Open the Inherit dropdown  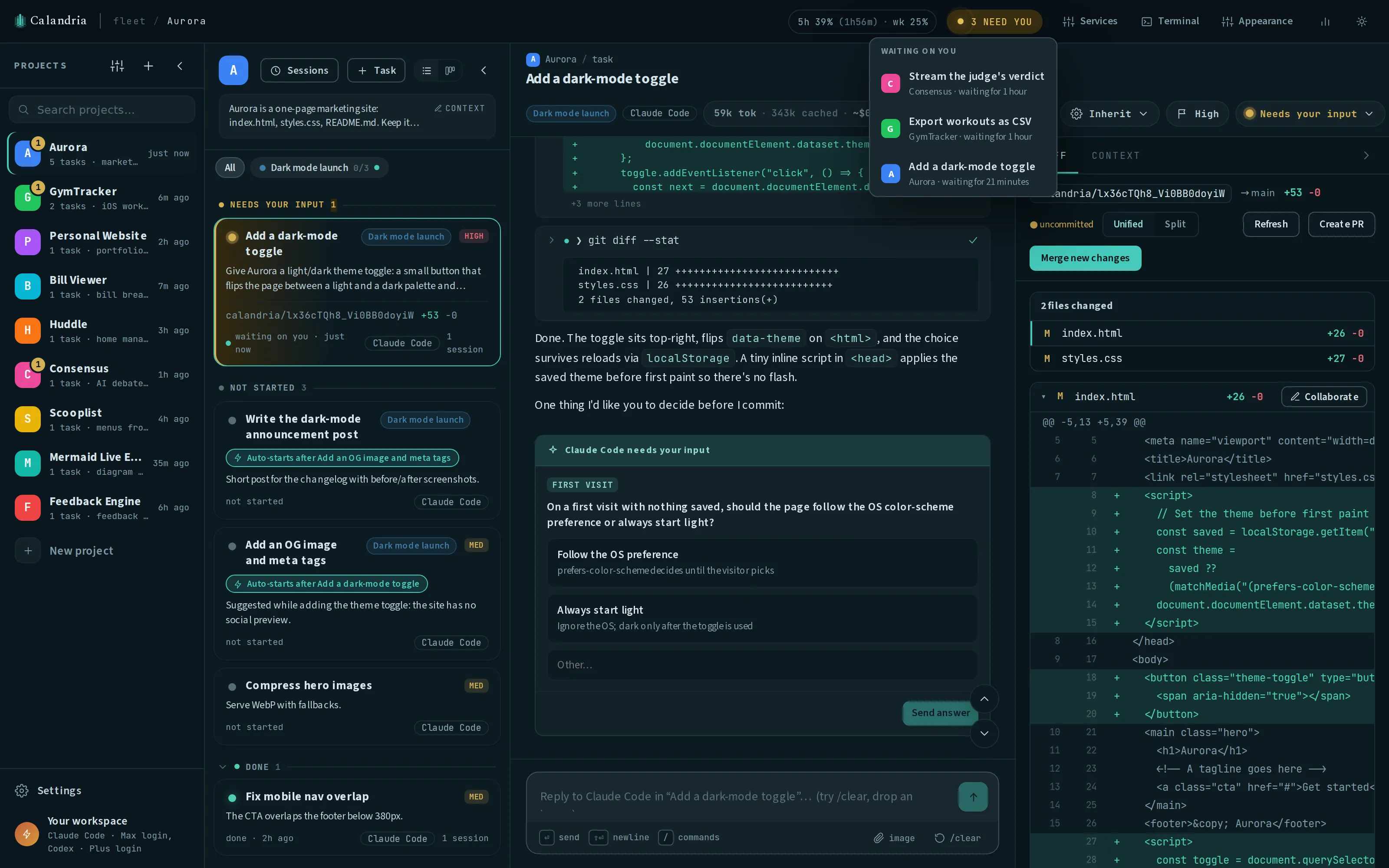coord(1109,114)
